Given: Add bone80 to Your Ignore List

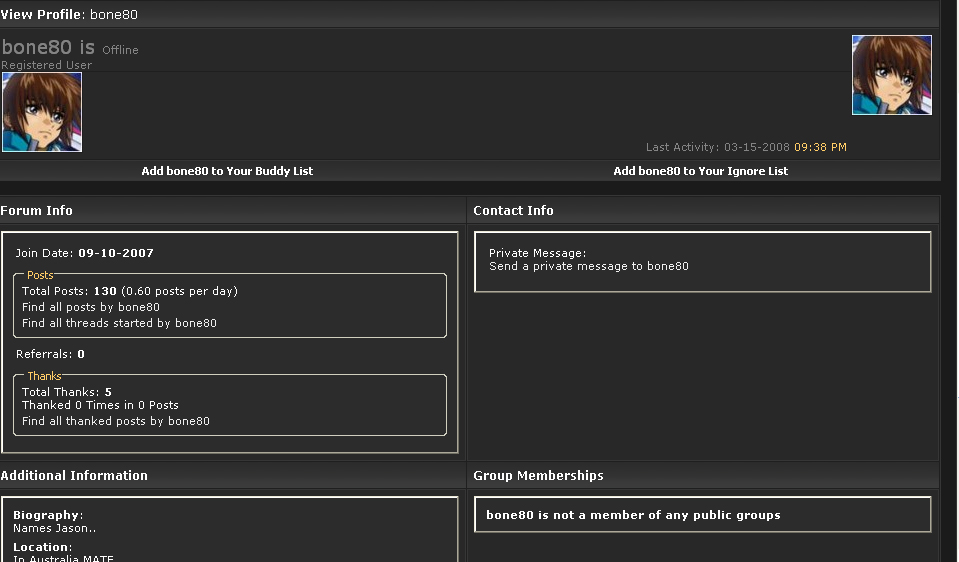Looking at the screenshot, I should coord(700,171).
